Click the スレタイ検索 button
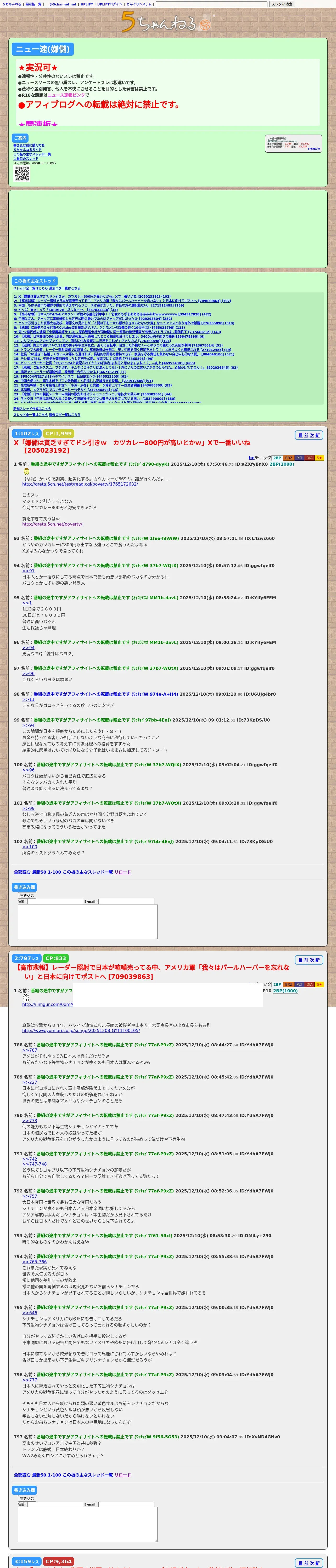The height and width of the screenshot is (1568, 336). click(282, 4)
